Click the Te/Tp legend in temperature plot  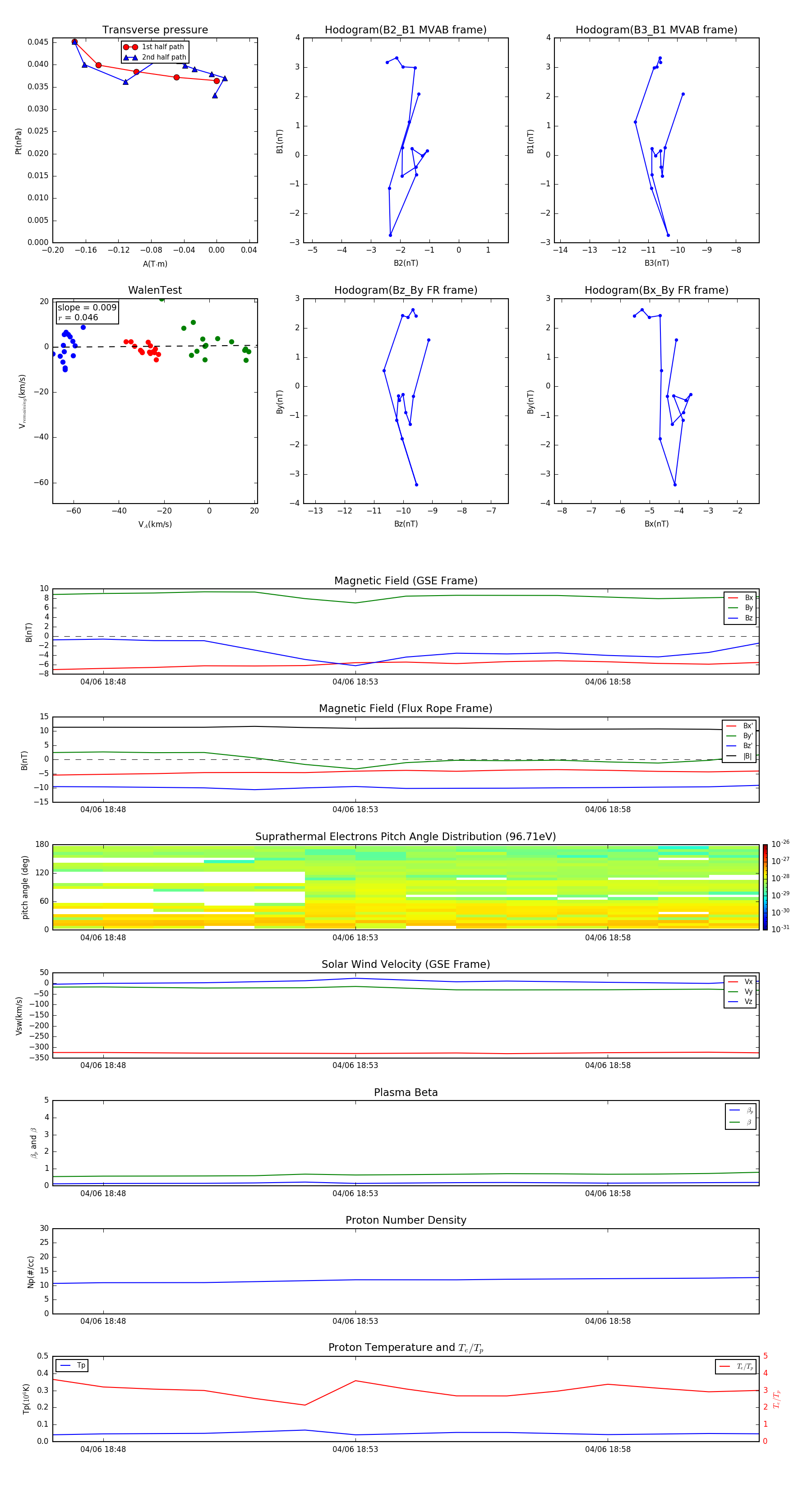coord(736,1366)
